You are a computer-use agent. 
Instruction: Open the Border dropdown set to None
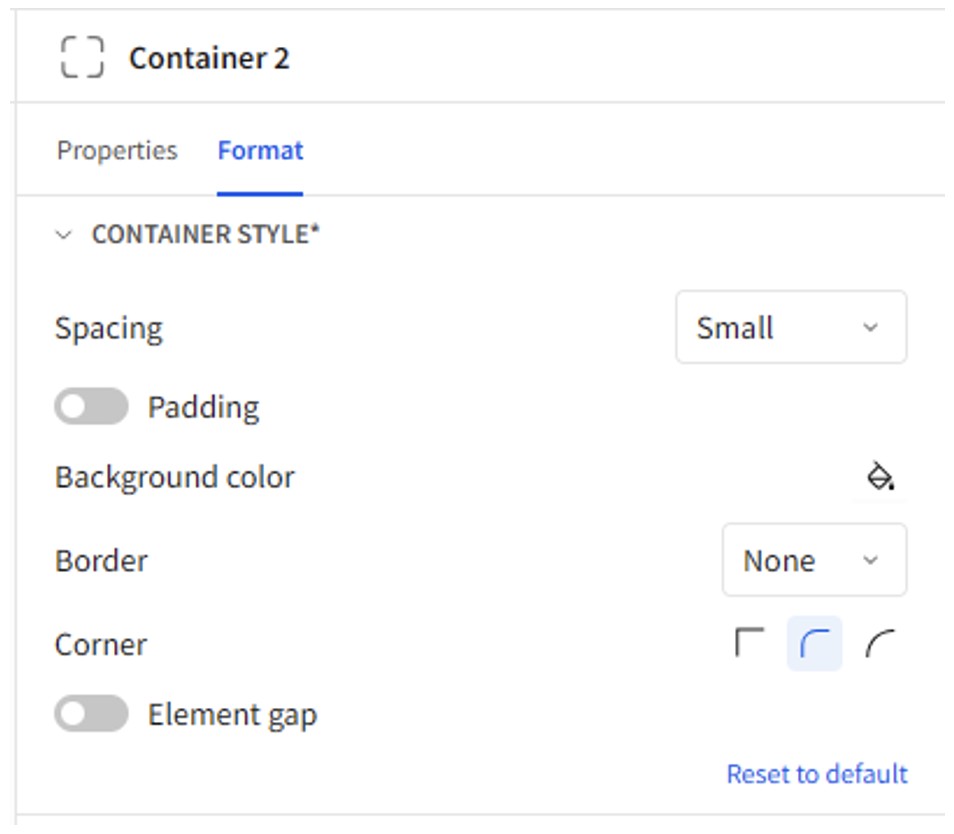tap(814, 560)
